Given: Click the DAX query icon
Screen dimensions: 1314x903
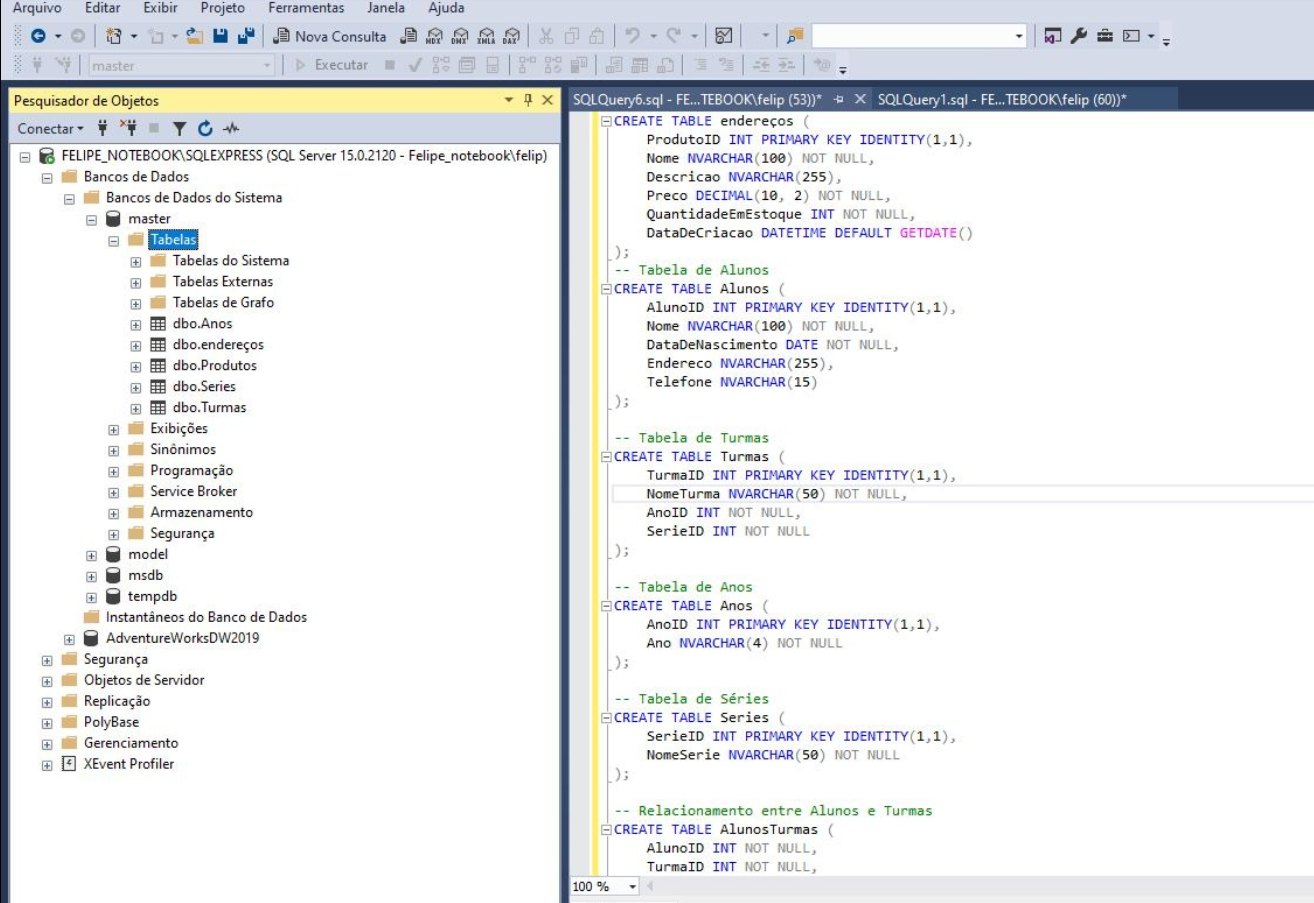Looking at the screenshot, I should click(x=511, y=37).
